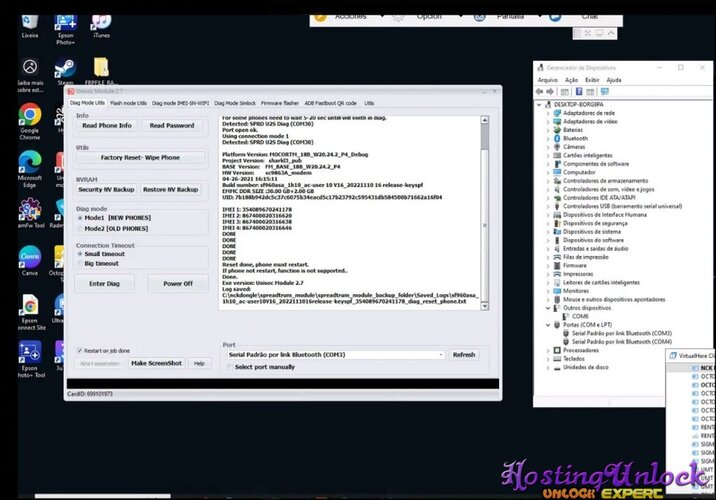Open Epson Photo+ Tool shortcut

pyautogui.click(x=31, y=359)
